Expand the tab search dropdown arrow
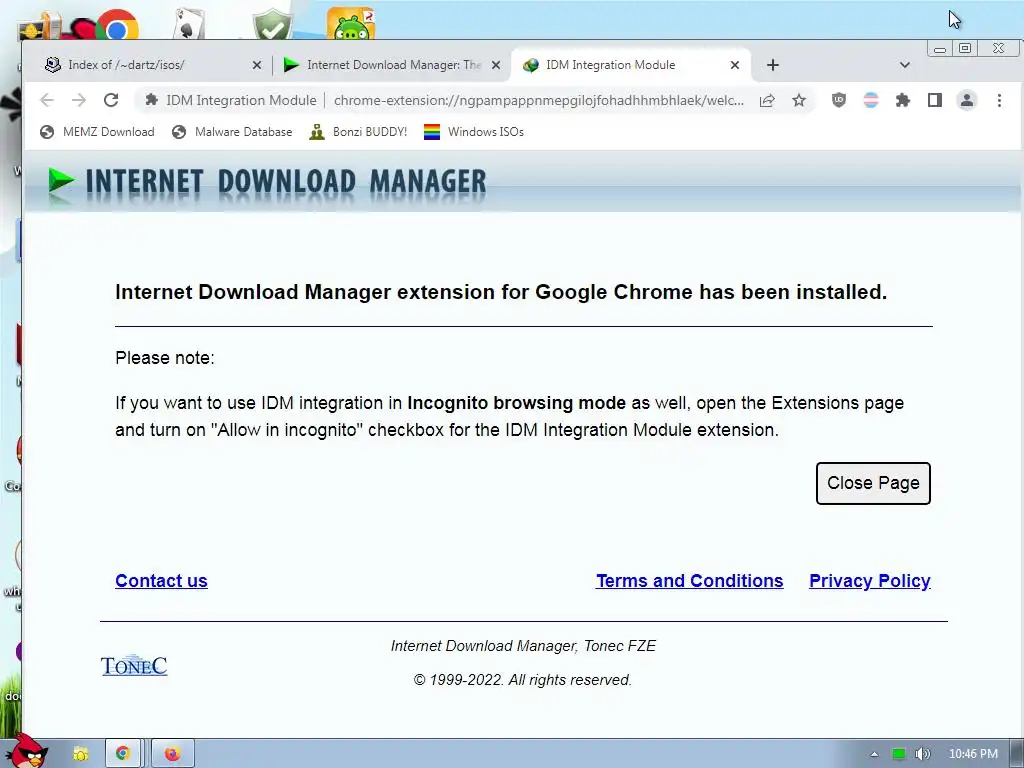This screenshot has width=1024, height=768. pos(904,65)
